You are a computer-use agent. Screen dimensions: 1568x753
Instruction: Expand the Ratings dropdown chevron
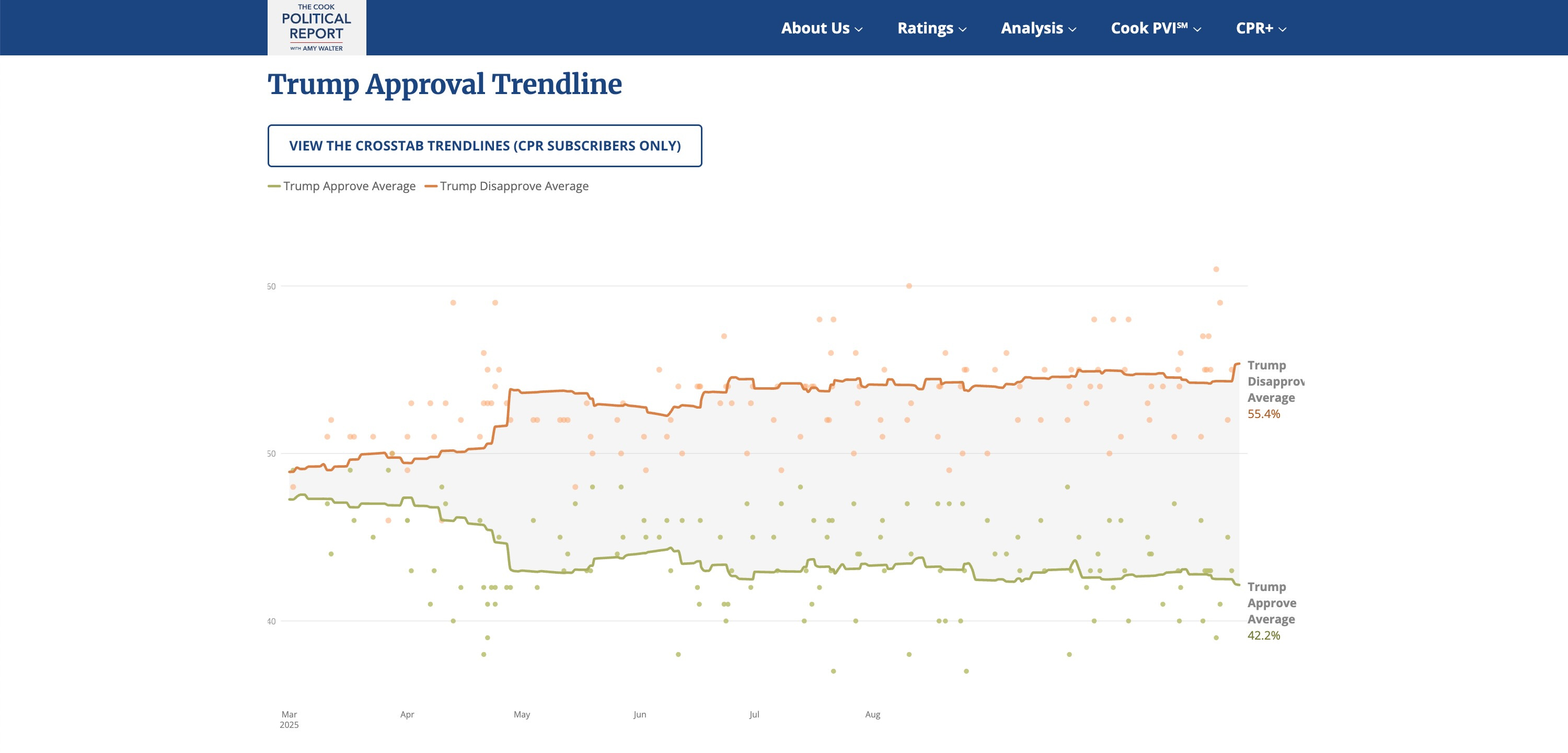coord(963,29)
